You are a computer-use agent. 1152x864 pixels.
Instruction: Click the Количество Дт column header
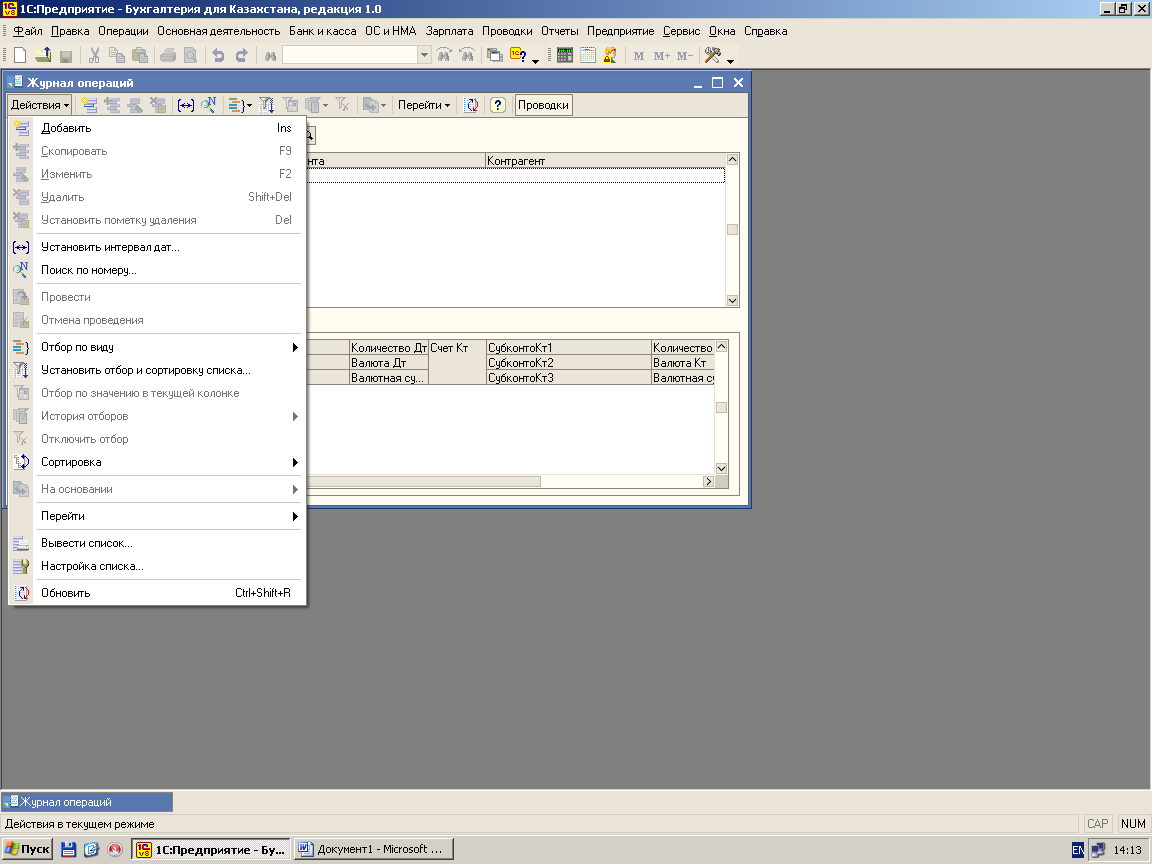389,348
